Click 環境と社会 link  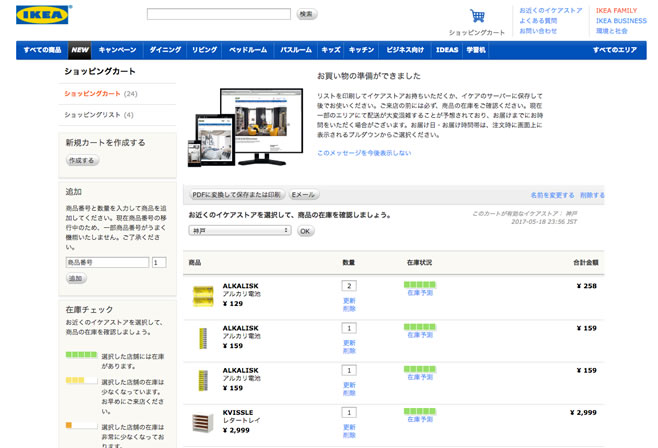pos(611,31)
